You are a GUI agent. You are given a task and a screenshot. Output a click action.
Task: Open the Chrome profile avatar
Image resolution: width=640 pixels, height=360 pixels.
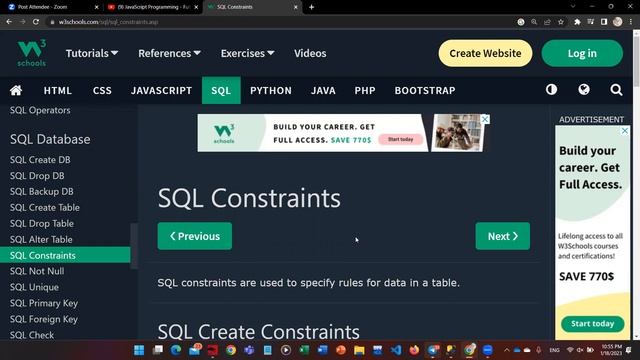click(x=618, y=22)
